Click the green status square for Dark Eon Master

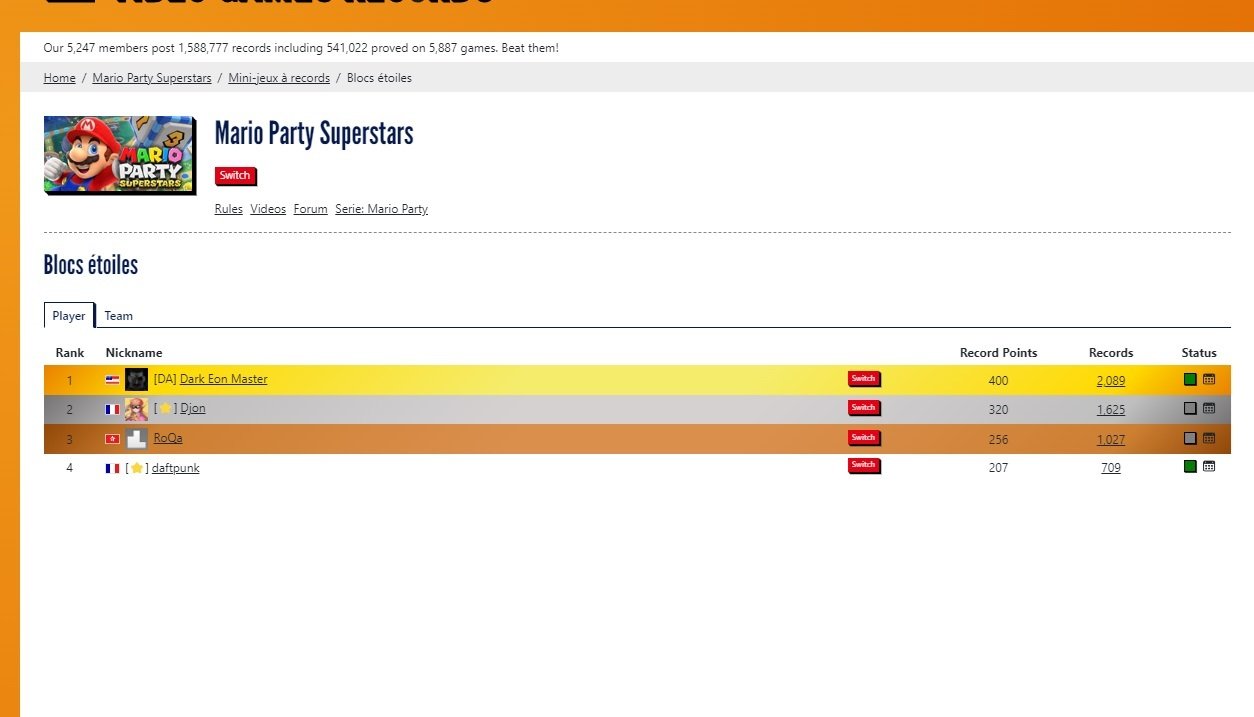(x=1190, y=380)
